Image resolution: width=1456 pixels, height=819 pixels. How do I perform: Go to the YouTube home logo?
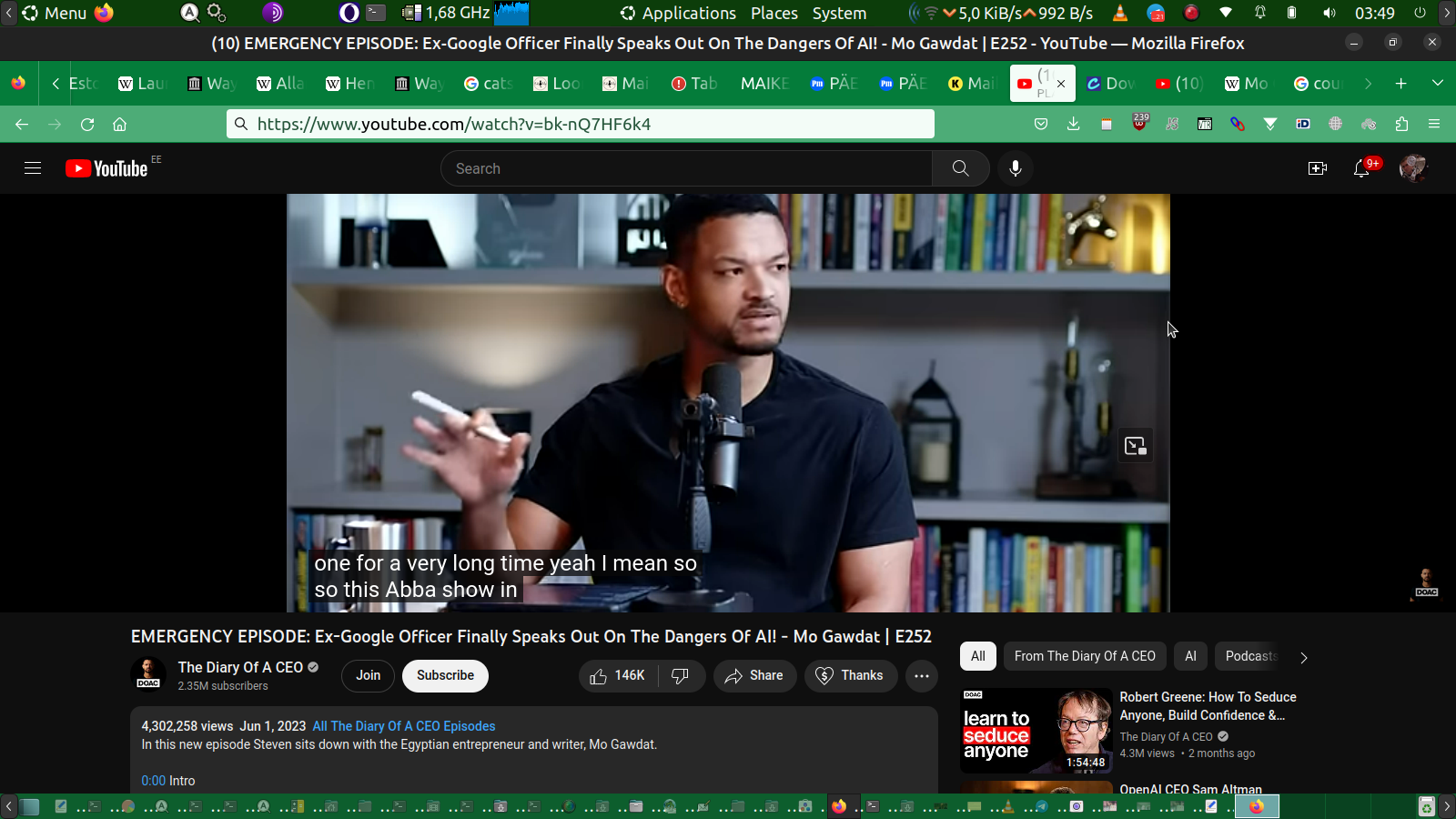[106, 168]
